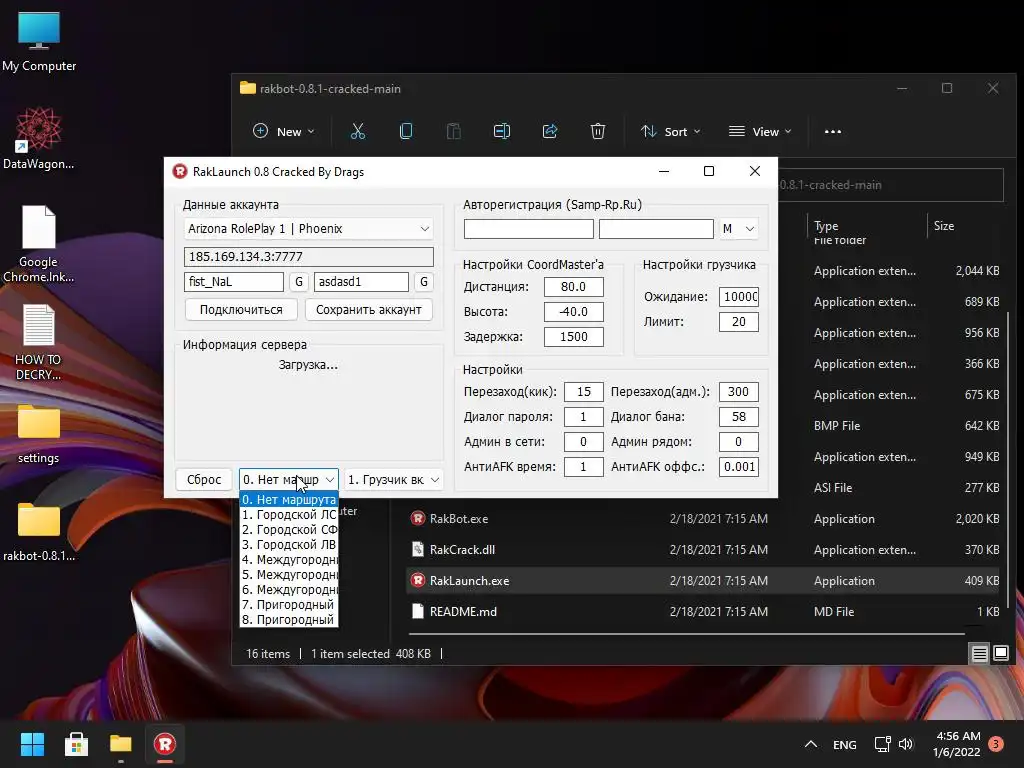Image resolution: width=1024 pixels, height=768 pixels.
Task: Open the View dropdown in Explorer
Action: (x=760, y=131)
